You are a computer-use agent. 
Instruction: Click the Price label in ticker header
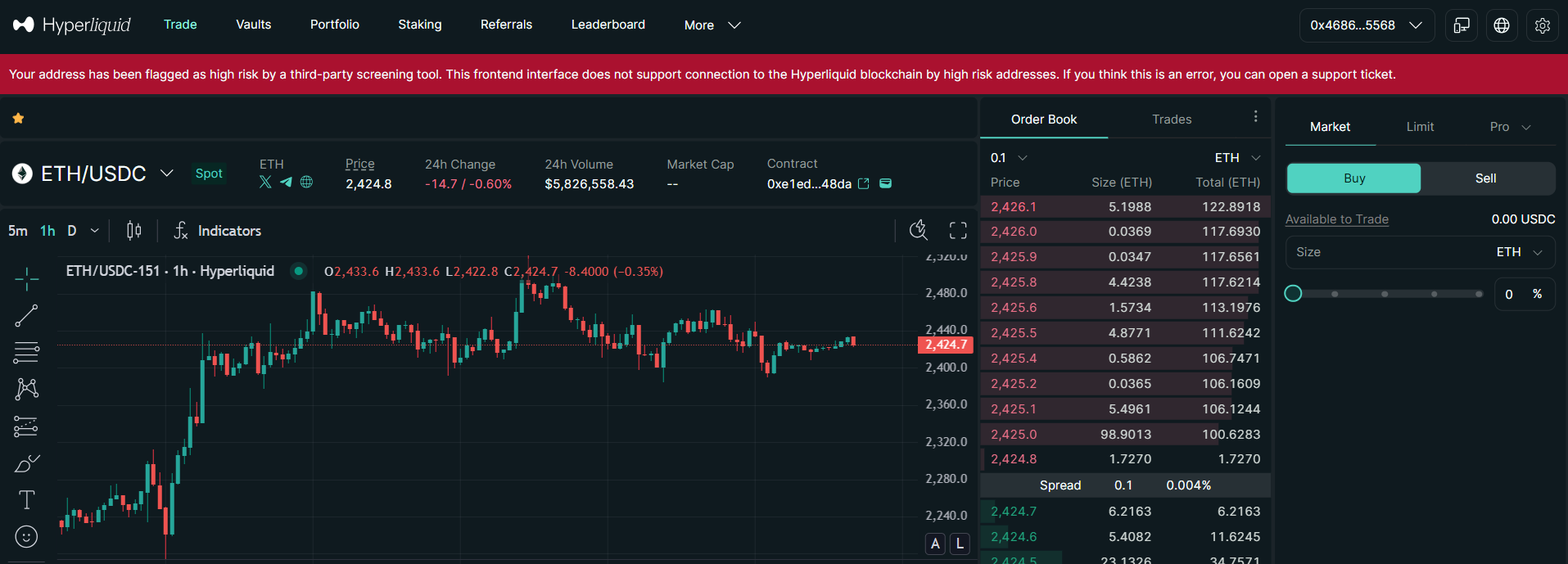tap(359, 164)
